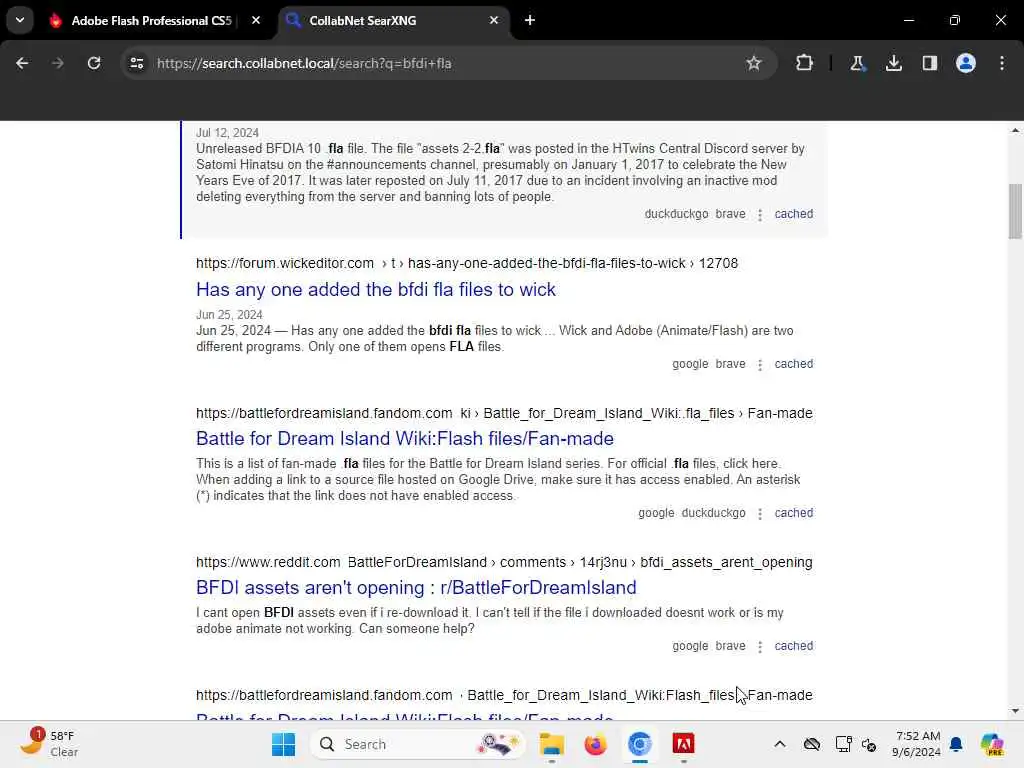
Task: Expand options dots for the reddit result
Action: coord(760,647)
